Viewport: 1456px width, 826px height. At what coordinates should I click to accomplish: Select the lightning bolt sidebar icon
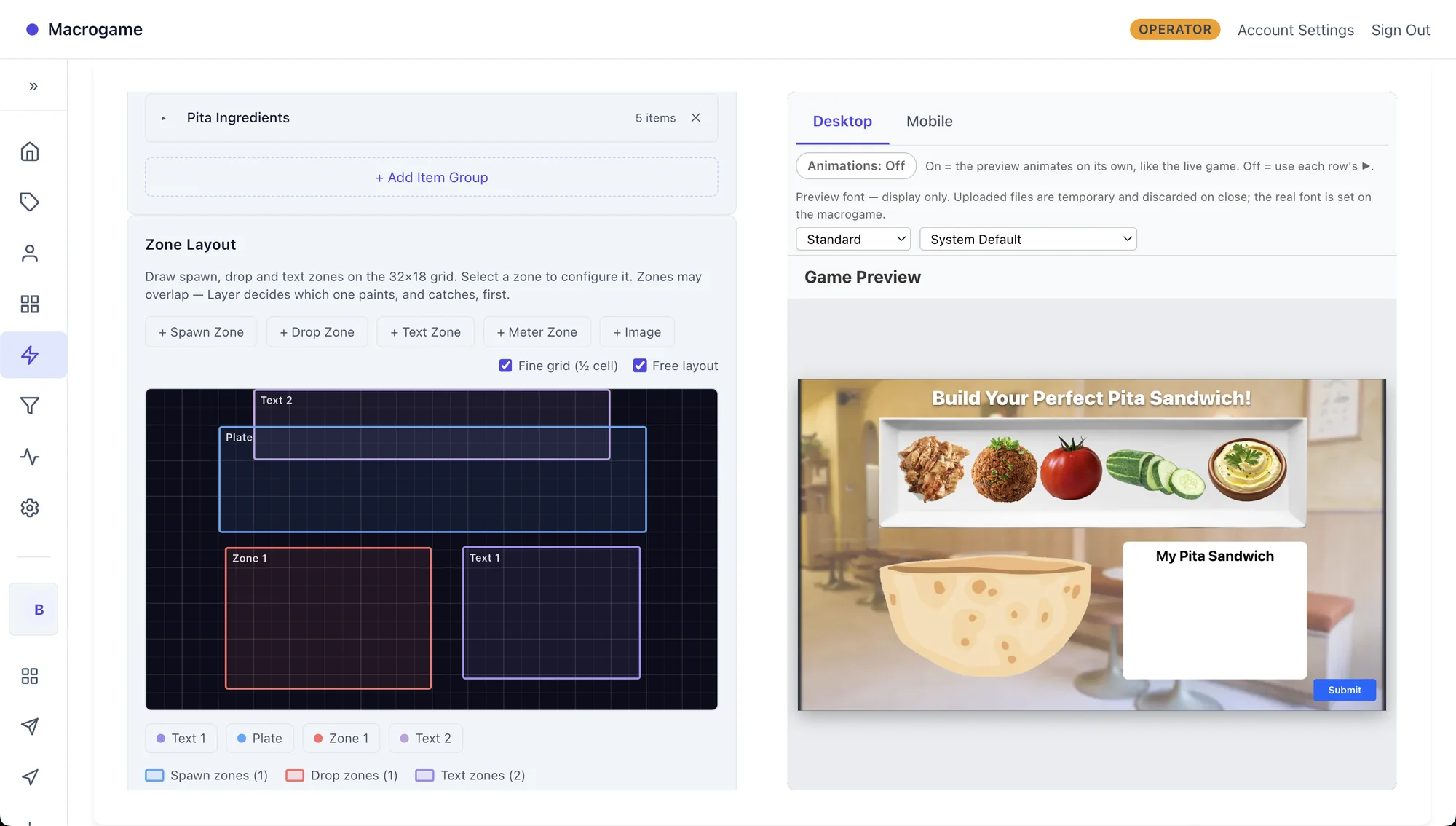click(30, 355)
